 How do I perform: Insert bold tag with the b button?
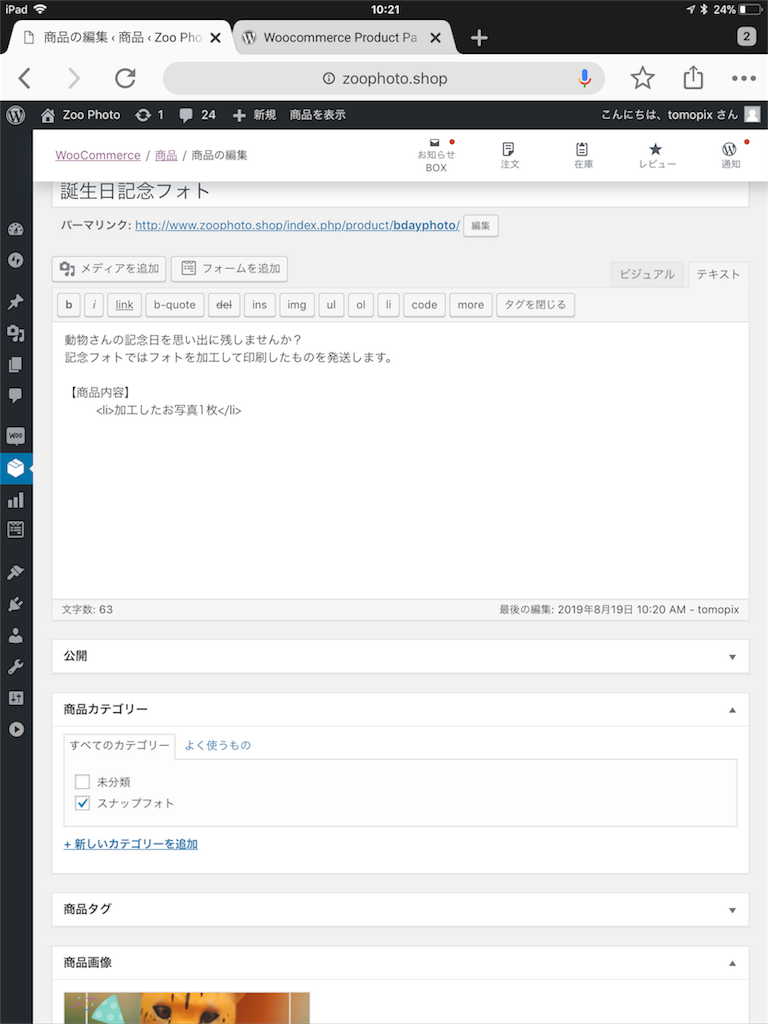coord(69,305)
